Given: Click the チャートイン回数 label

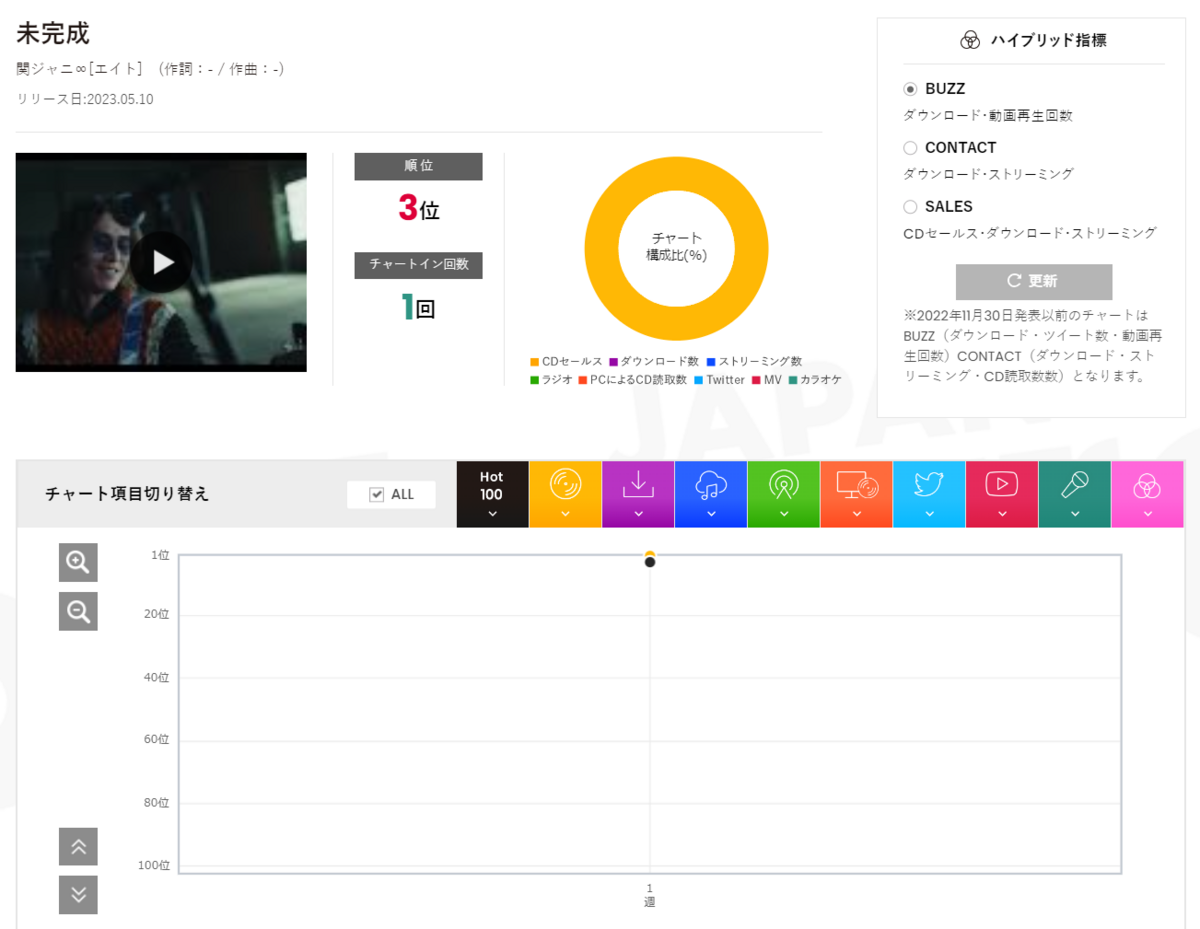Looking at the screenshot, I should point(418,264).
